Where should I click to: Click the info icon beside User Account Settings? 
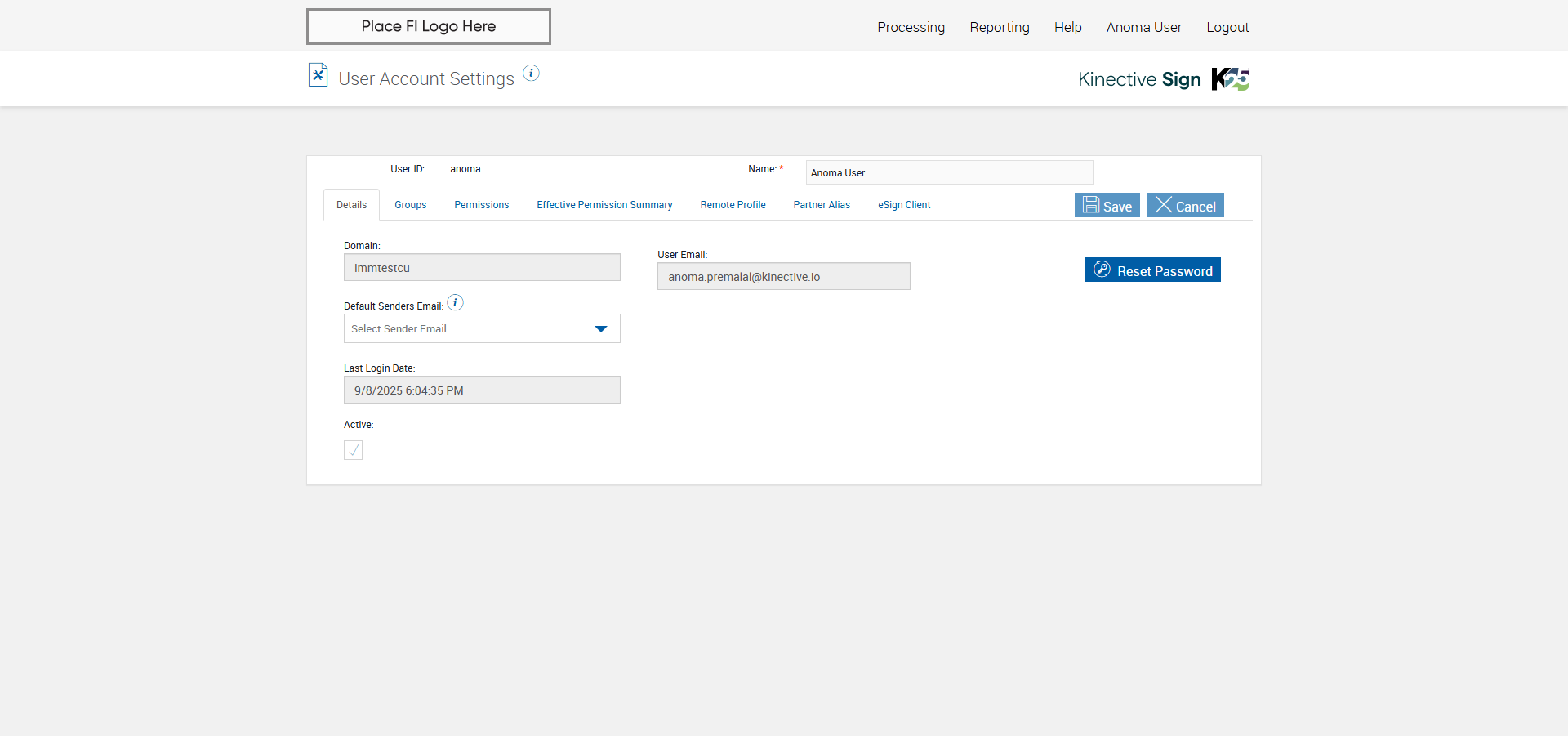531,74
